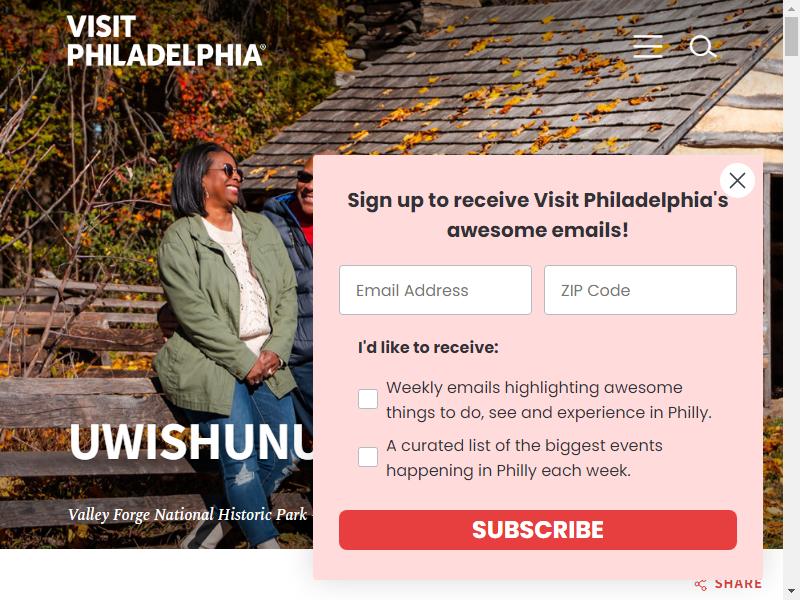Open the site search magnifier

703,46
